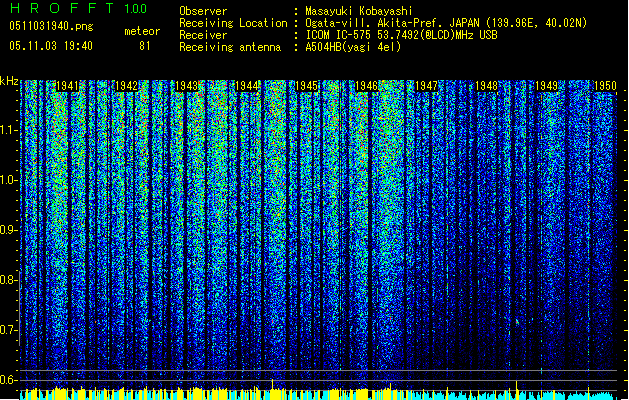629x400 pixels.
Task: Click the 1942 time marker
Action: point(127,86)
